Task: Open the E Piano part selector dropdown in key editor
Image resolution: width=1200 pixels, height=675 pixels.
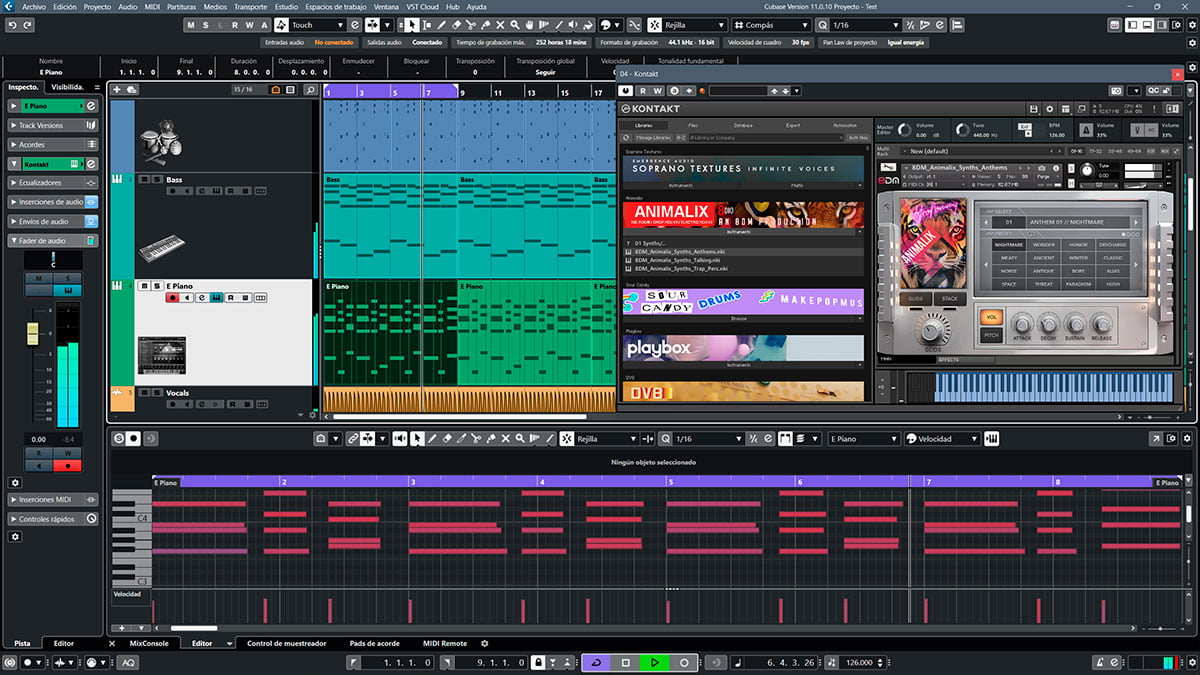Action: click(x=863, y=438)
